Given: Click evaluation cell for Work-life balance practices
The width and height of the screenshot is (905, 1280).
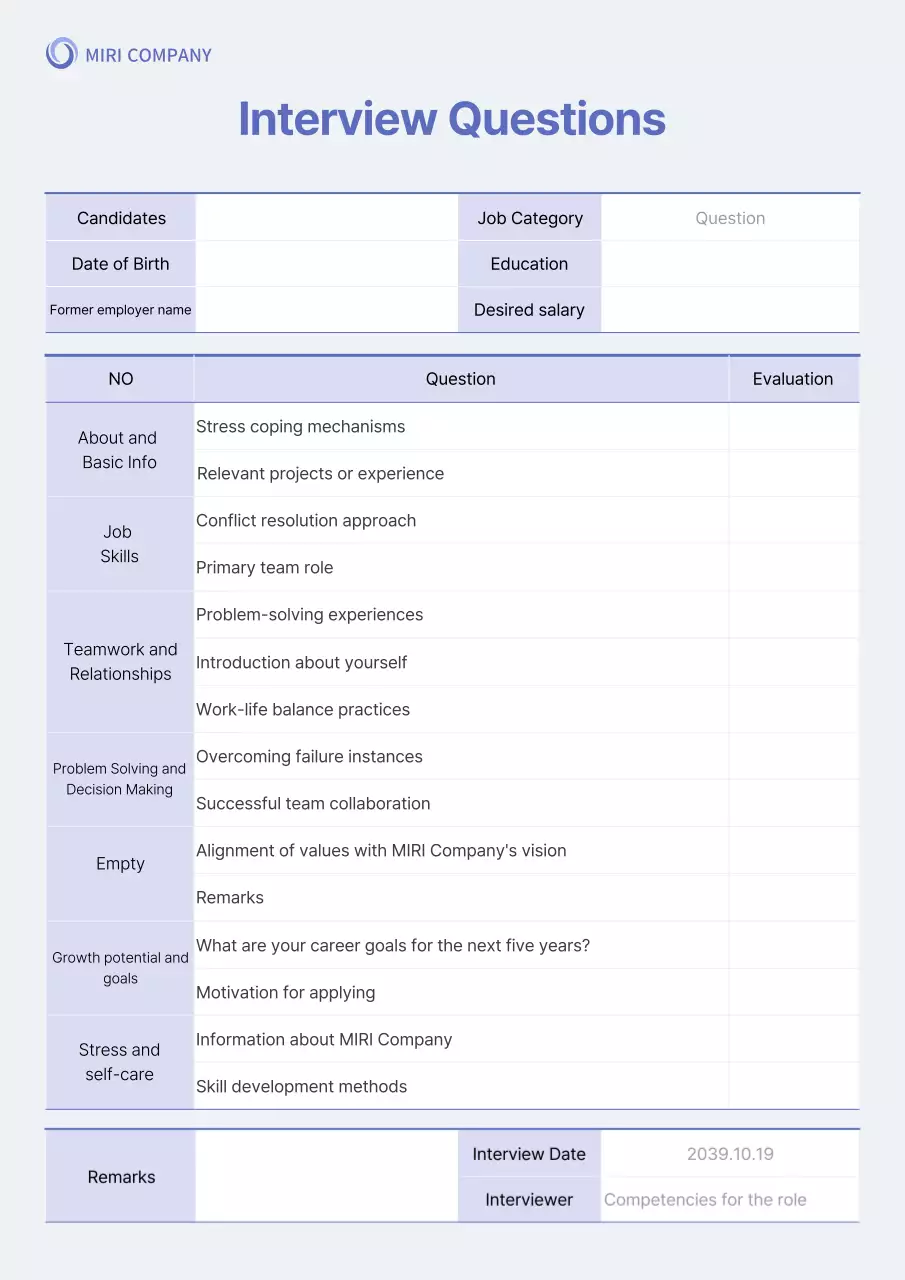Looking at the screenshot, I should click(x=793, y=710).
